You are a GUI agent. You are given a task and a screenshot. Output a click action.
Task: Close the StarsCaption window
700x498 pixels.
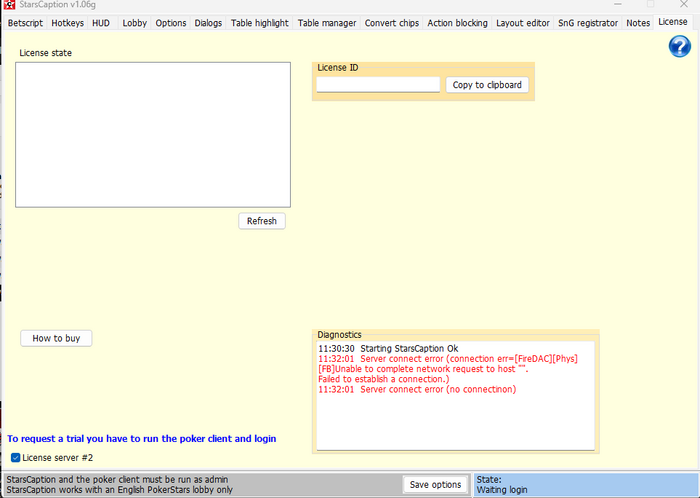tap(683, 4)
